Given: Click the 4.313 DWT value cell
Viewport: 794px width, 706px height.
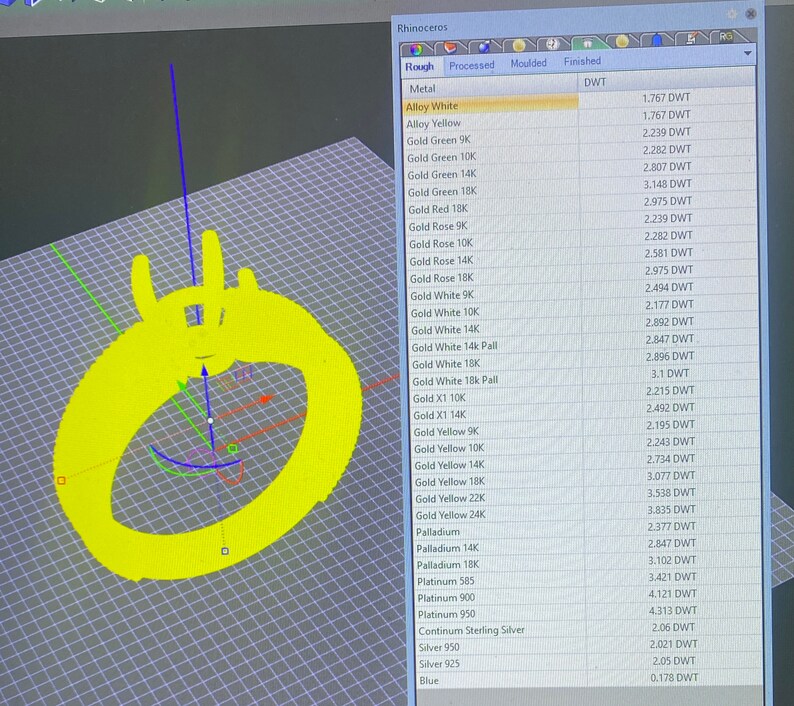Looking at the screenshot, I should pyautogui.click(x=673, y=610).
